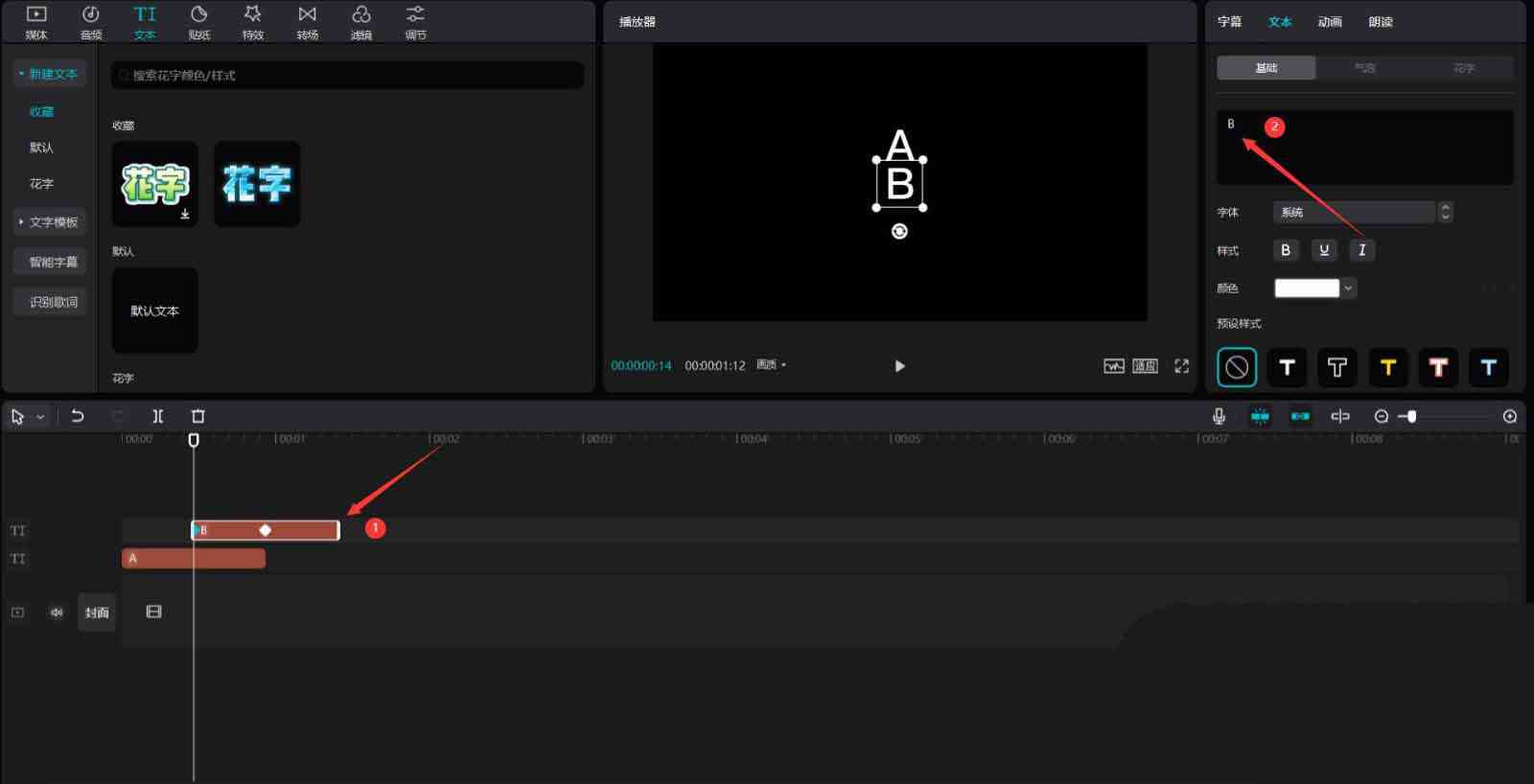Open the selection tool dropdown arrow
The height and width of the screenshot is (784, 1534).
click(x=40, y=417)
